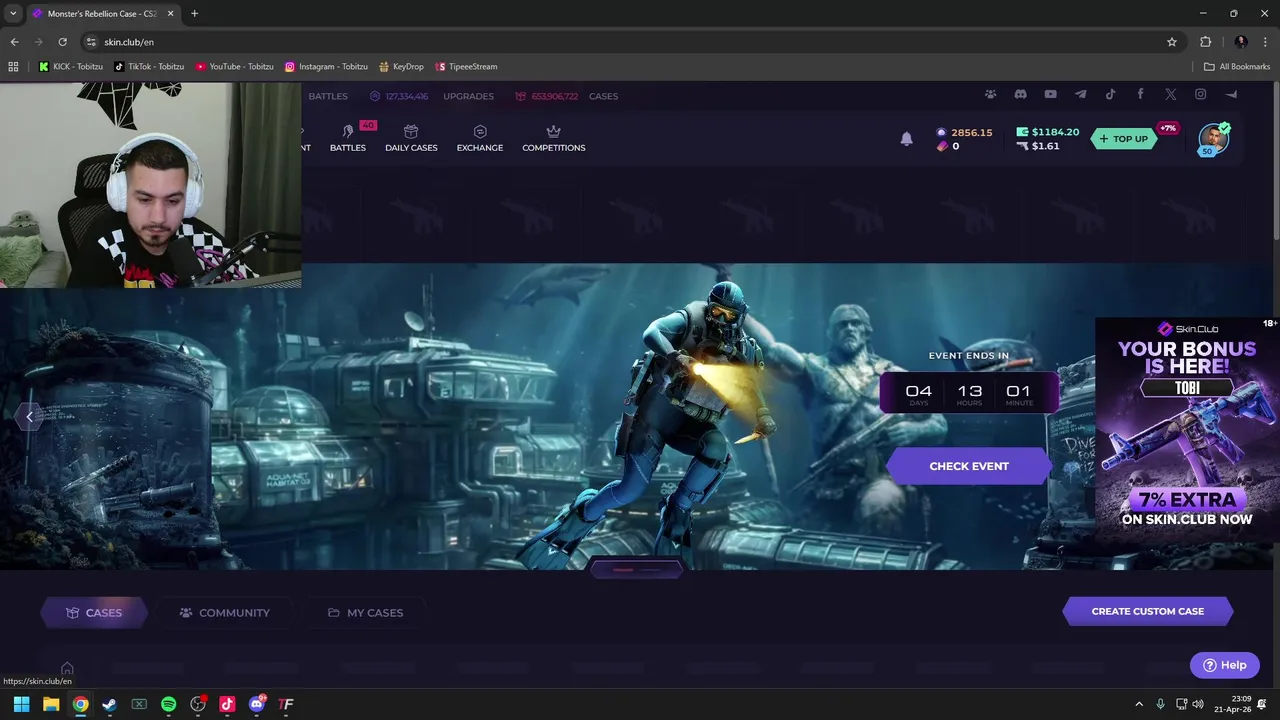Open the Chrome three-dot menu
Screen dimensions: 1280x720
click(x=1266, y=42)
